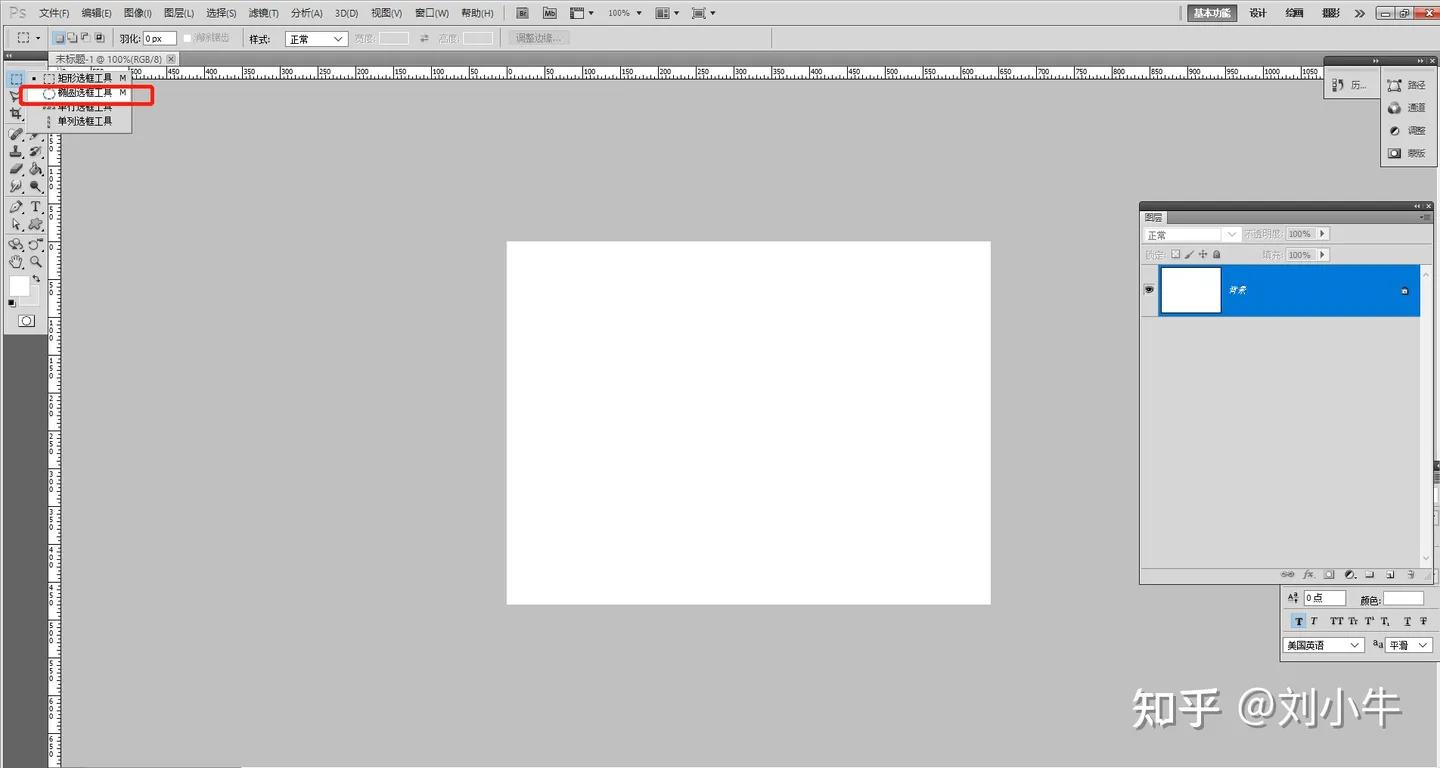Select the Zoom tool
The width and height of the screenshot is (1440, 768).
[x=35, y=262]
